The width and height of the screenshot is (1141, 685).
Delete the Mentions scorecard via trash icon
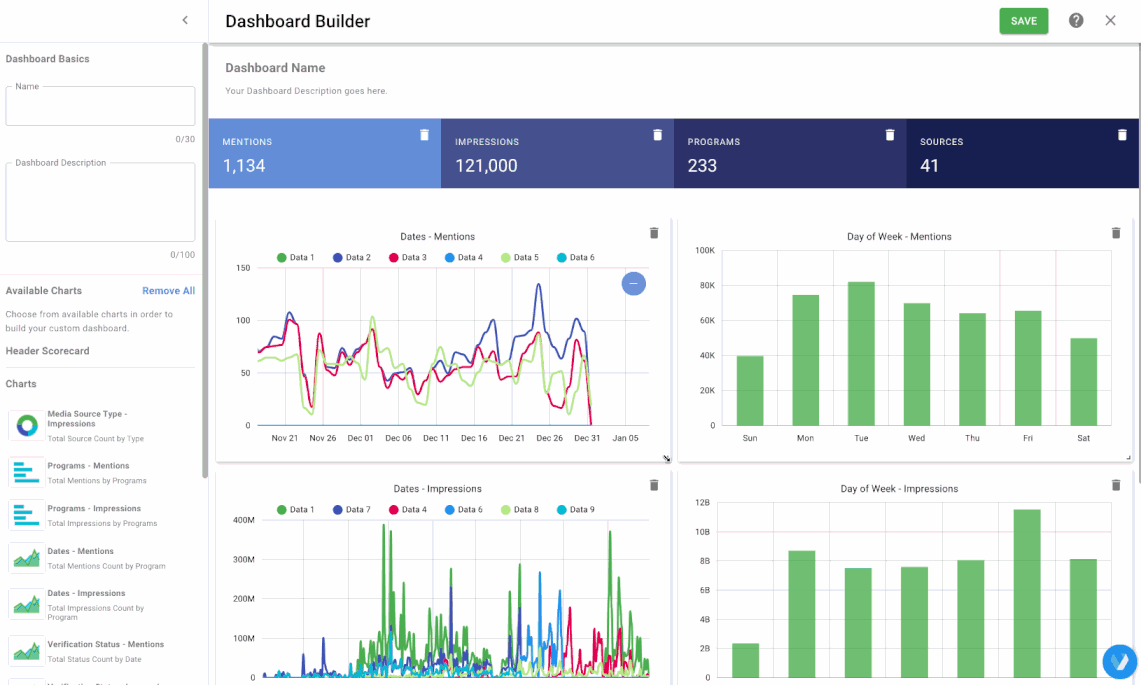[x=424, y=133]
